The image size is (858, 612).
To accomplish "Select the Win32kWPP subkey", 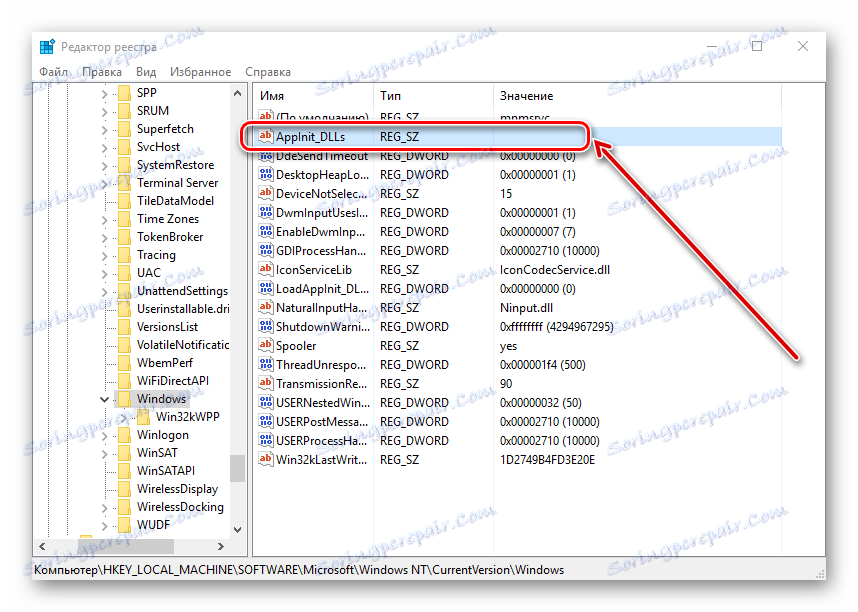I will [188, 417].
